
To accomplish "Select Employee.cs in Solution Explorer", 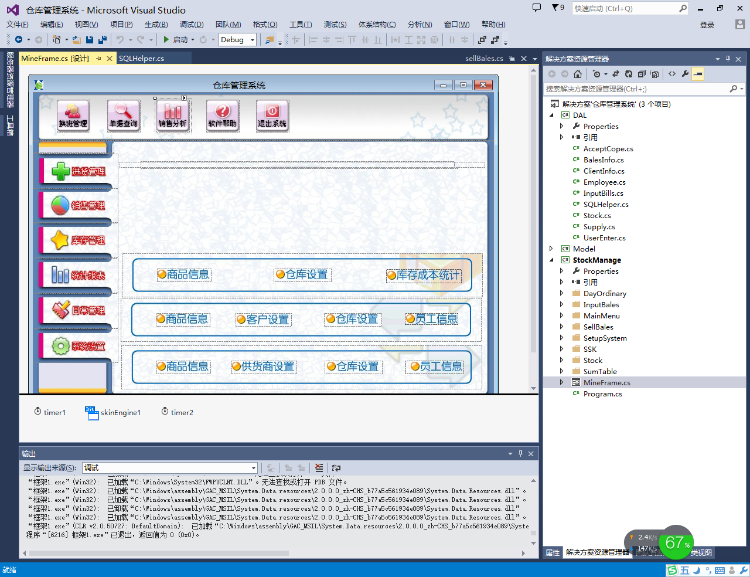I will click(x=604, y=182).
